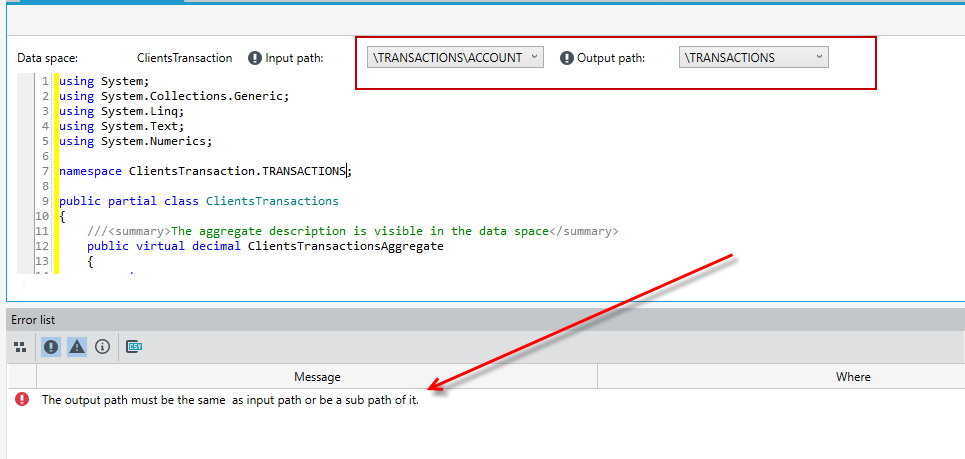Export error list to CSV
This screenshot has height=459, width=965.
[x=134, y=347]
